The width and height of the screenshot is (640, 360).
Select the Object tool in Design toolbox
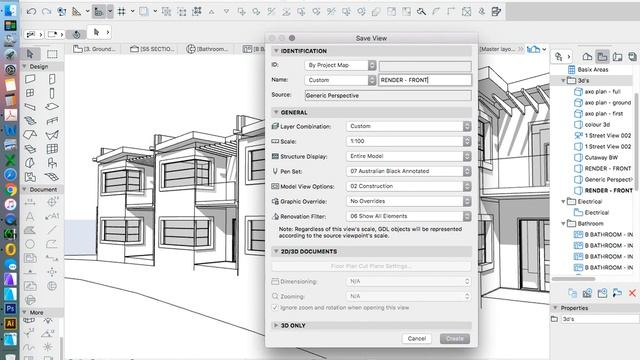tap(52, 163)
